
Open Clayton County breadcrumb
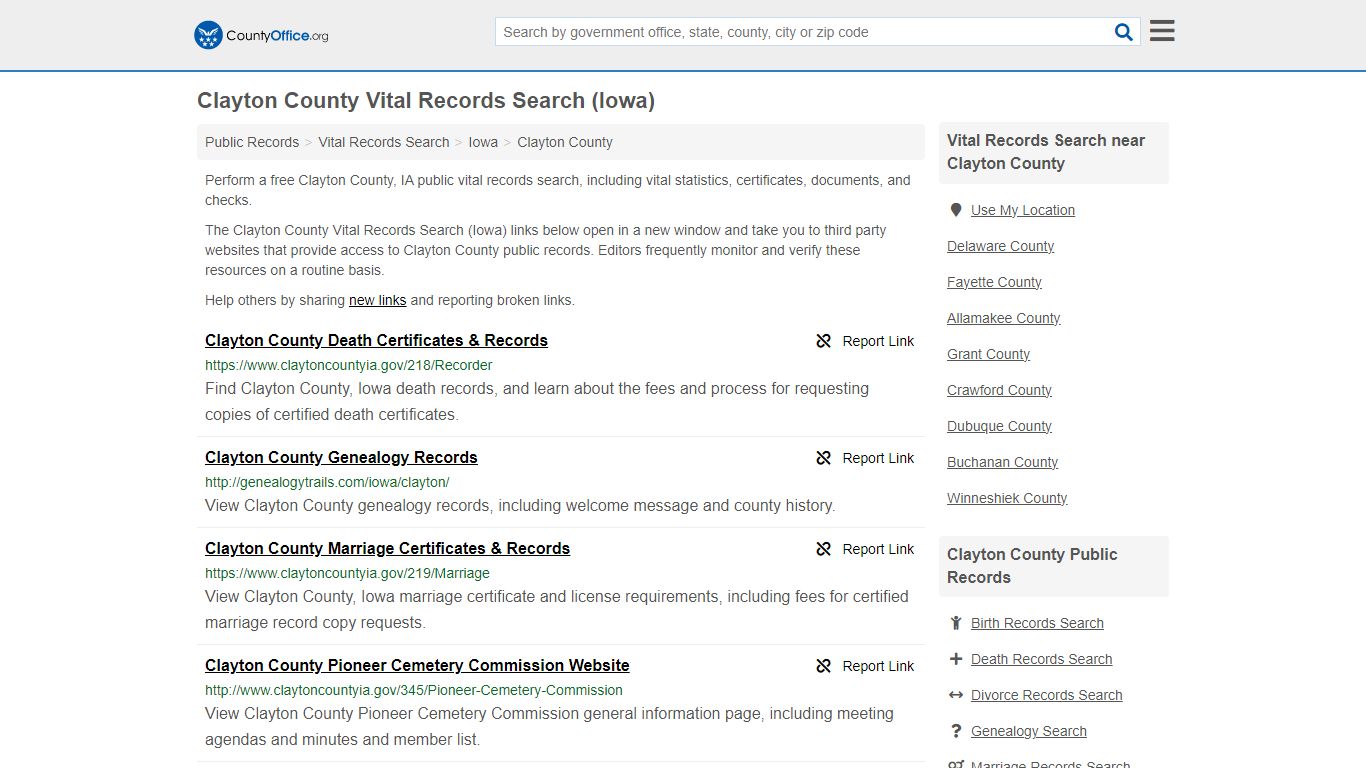565,142
